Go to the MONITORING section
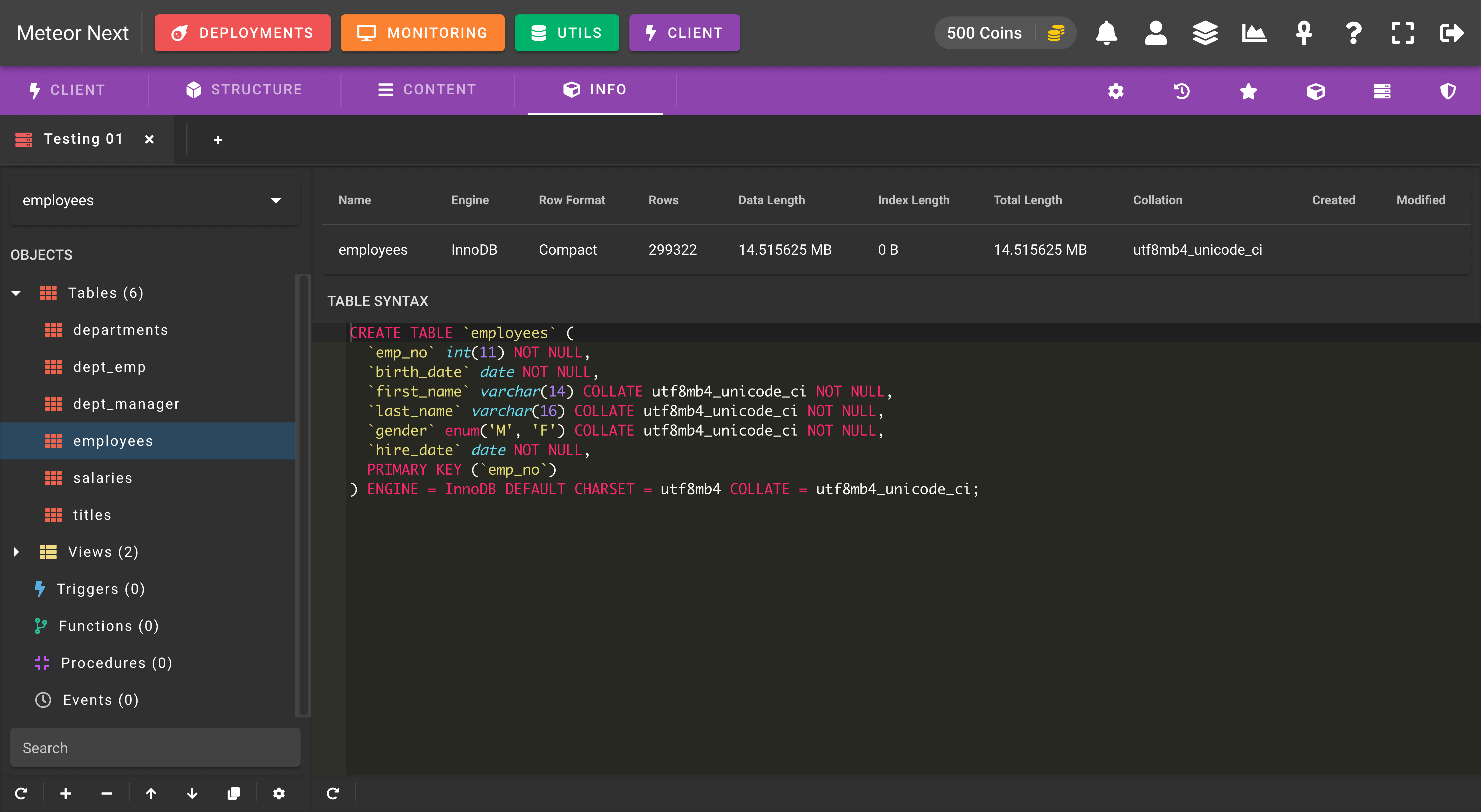Viewport: 1481px width, 812px height. pyautogui.click(x=422, y=33)
